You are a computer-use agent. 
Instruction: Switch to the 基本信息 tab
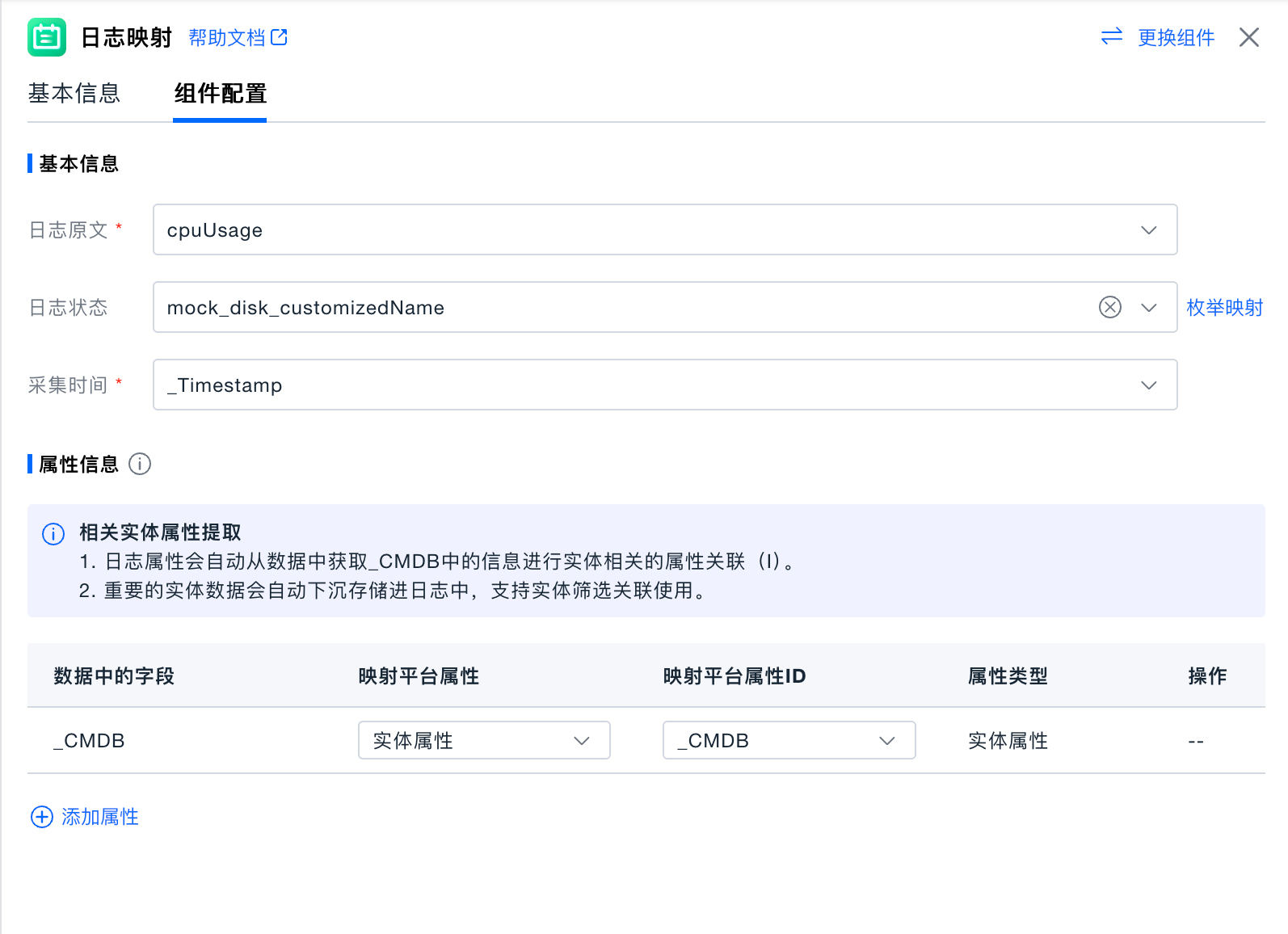pos(74,93)
